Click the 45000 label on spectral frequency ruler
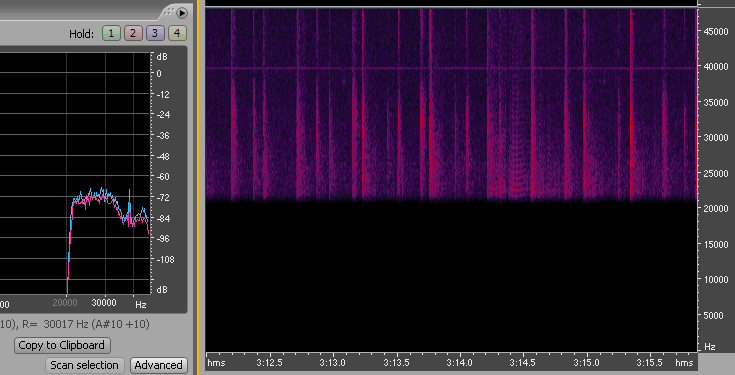This screenshot has height=375, width=735. (x=716, y=31)
